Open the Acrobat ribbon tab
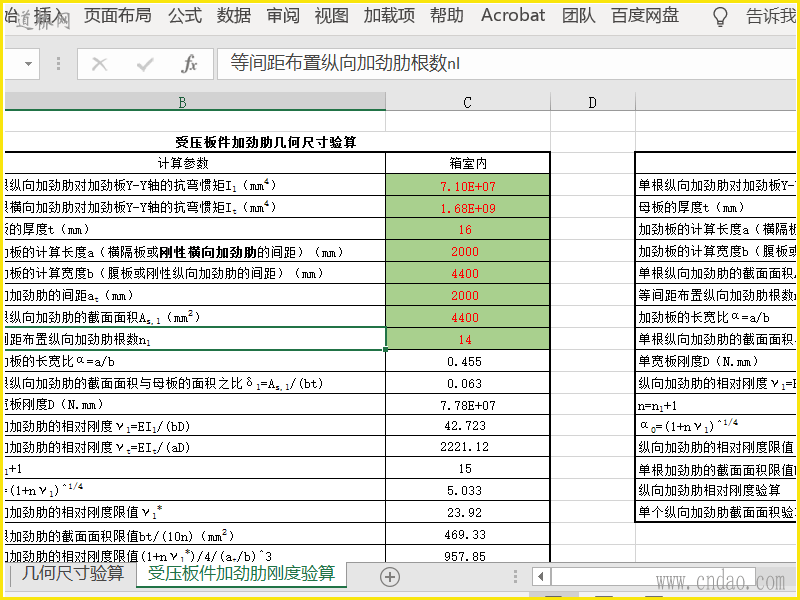Viewport: 800px width, 600px height. coord(513,16)
